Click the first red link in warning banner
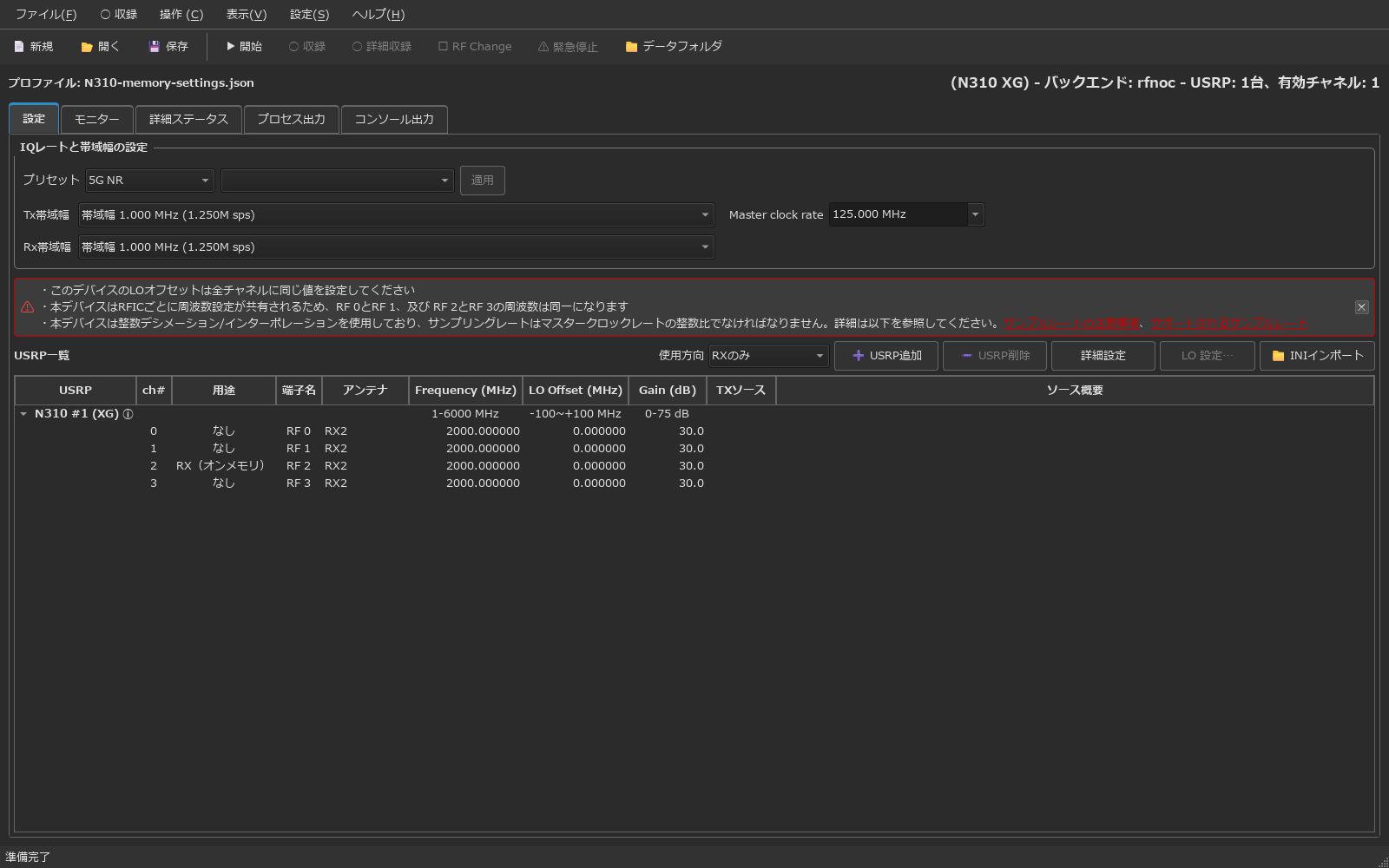Image resolution: width=1389 pixels, height=868 pixels. (x=1074, y=324)
